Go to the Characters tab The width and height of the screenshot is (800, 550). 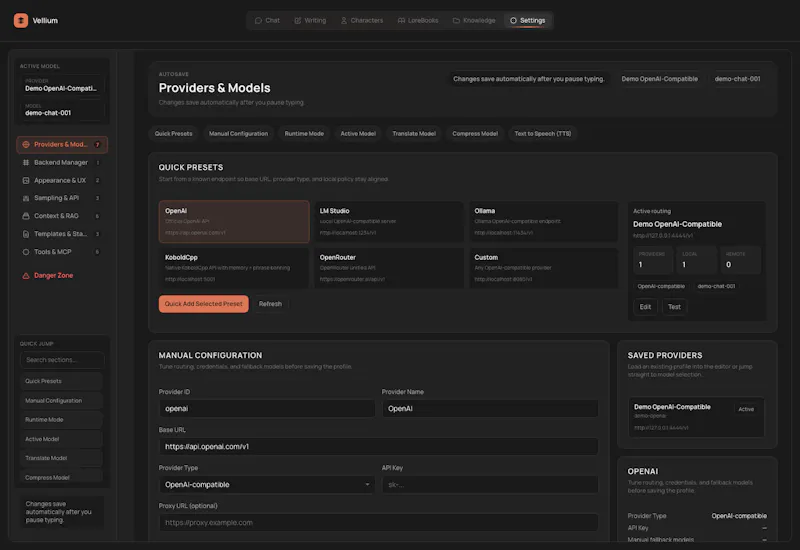click(362, 20)
